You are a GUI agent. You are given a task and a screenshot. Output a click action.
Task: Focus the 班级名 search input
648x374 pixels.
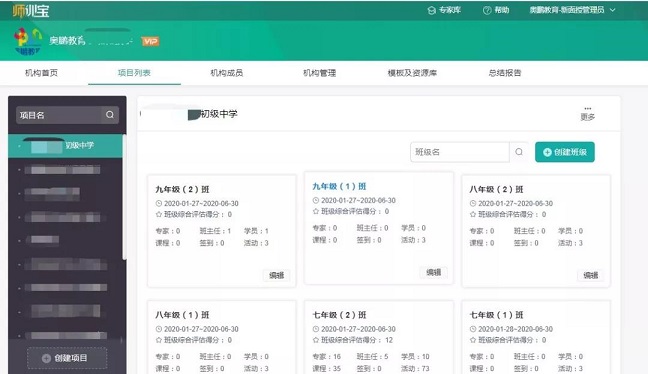[x=460, y=152]
